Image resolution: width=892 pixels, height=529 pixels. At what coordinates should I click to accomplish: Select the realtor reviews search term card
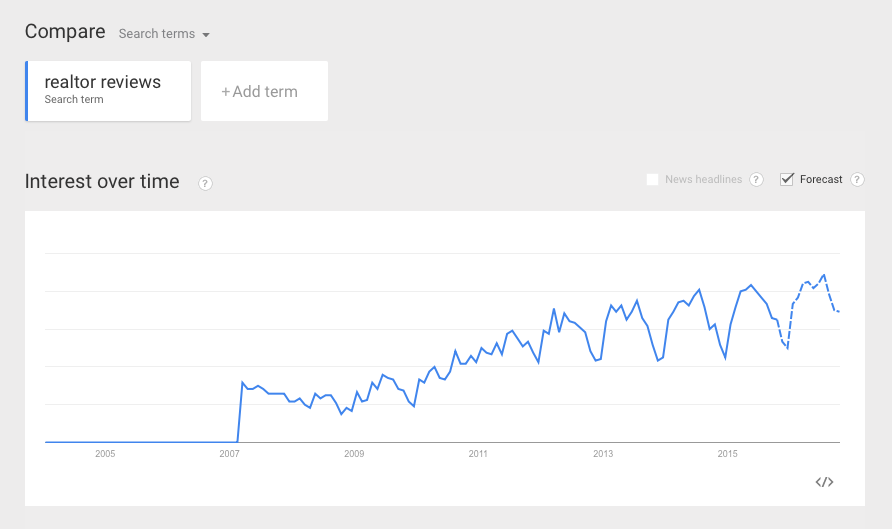click(108, 91)
